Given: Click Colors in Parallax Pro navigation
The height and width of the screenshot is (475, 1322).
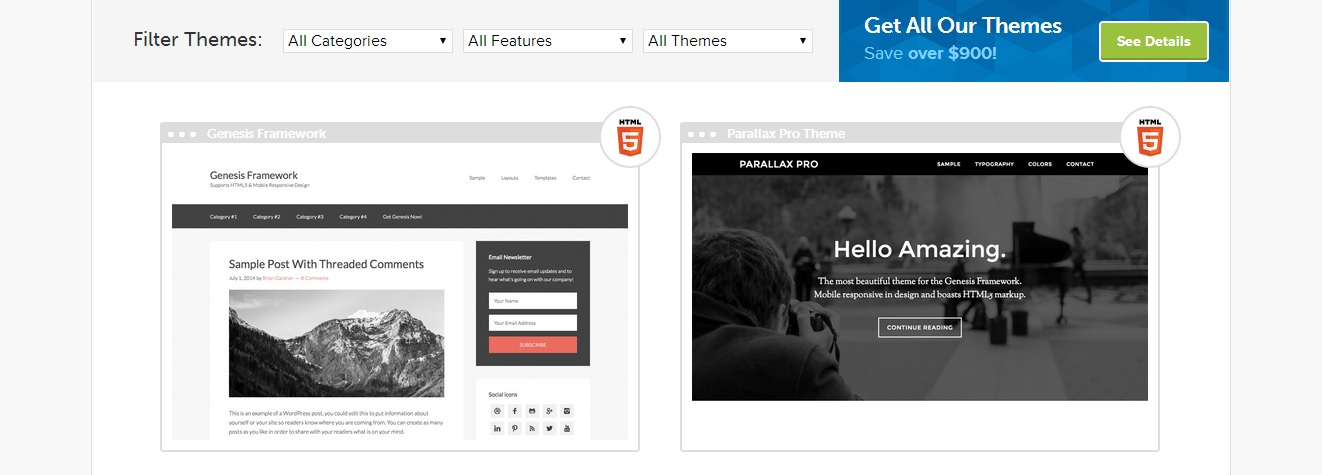Looking at the screenshot, I should pyautogui.click(x=1040, y=164).
